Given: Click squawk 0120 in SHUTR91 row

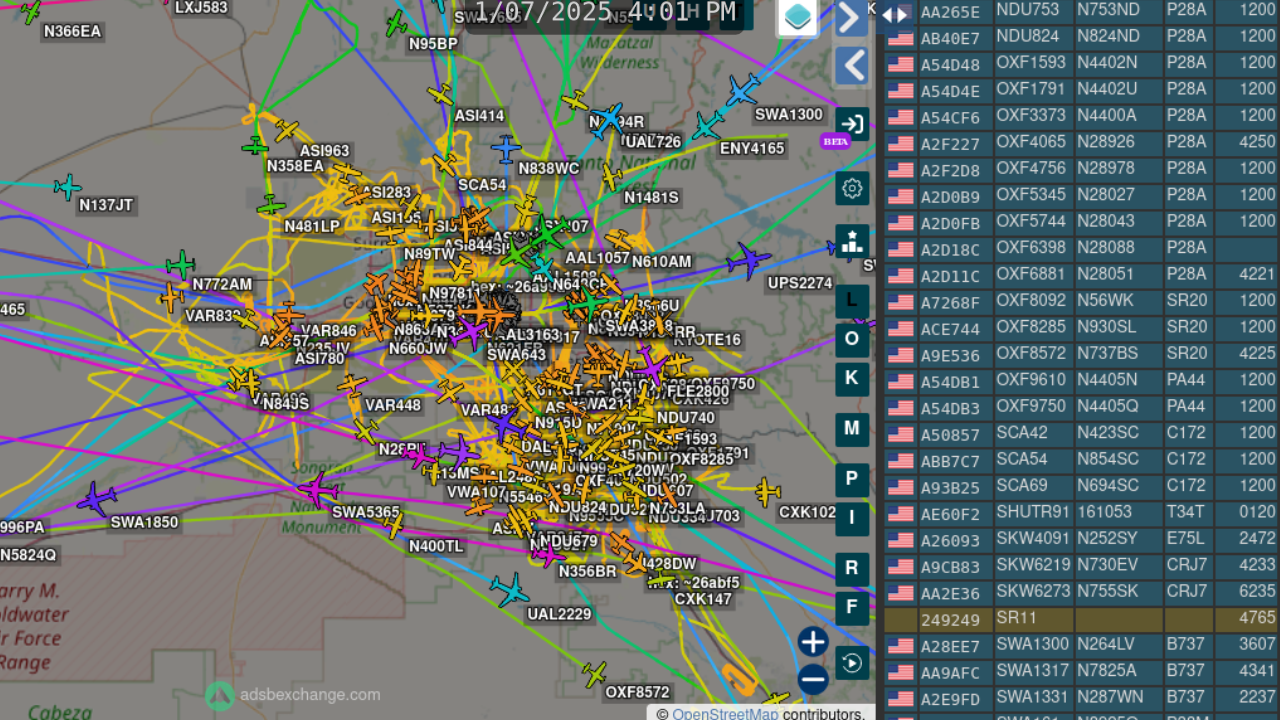Looking at the screenshot, I should coord(1257,512).
